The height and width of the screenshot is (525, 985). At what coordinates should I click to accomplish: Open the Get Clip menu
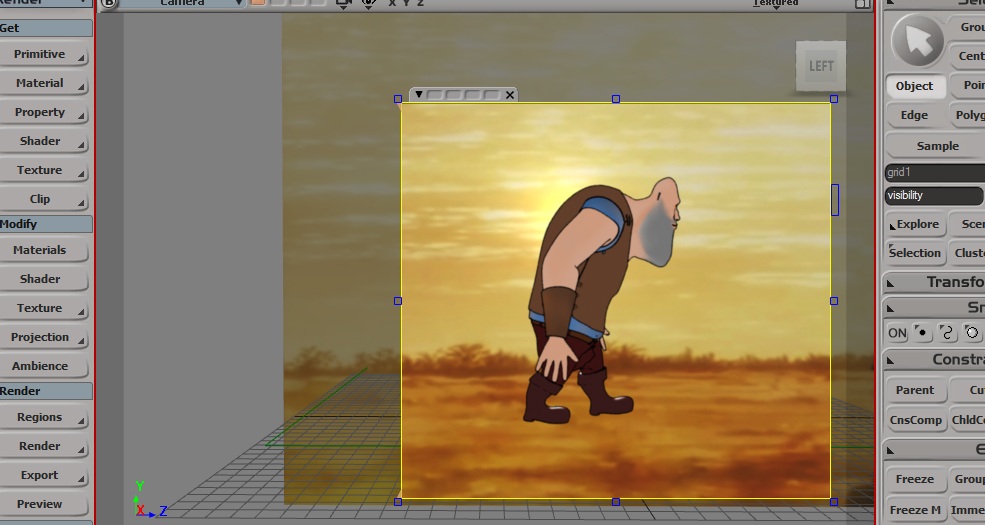coord(44,199)
